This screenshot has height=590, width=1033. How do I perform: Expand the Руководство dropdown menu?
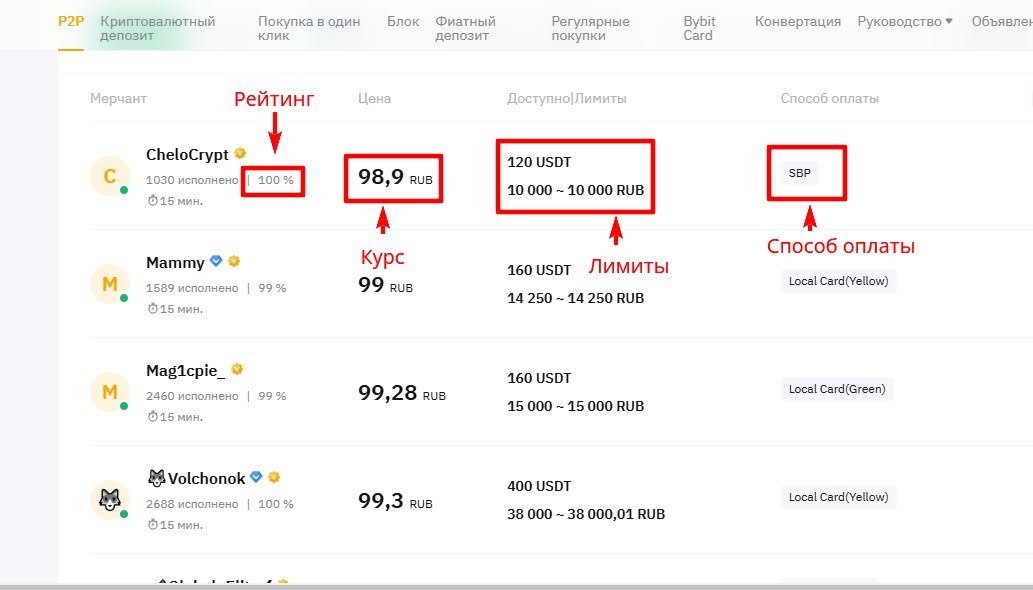click(x=904, y=21)
